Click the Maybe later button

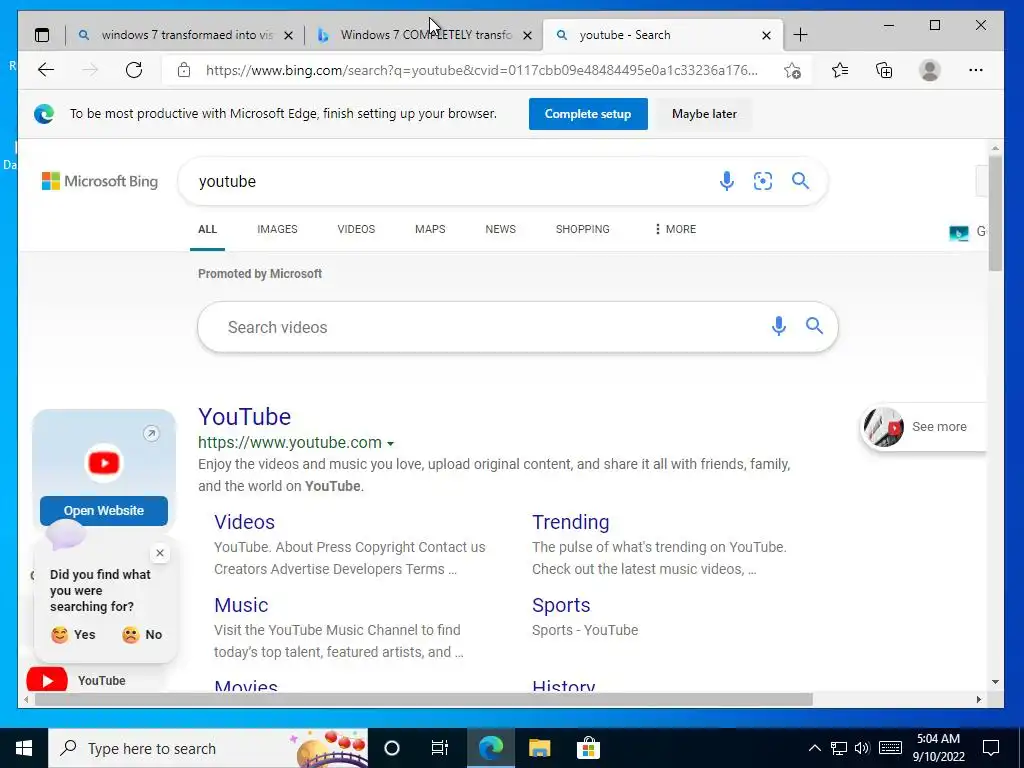click(704, 114)
